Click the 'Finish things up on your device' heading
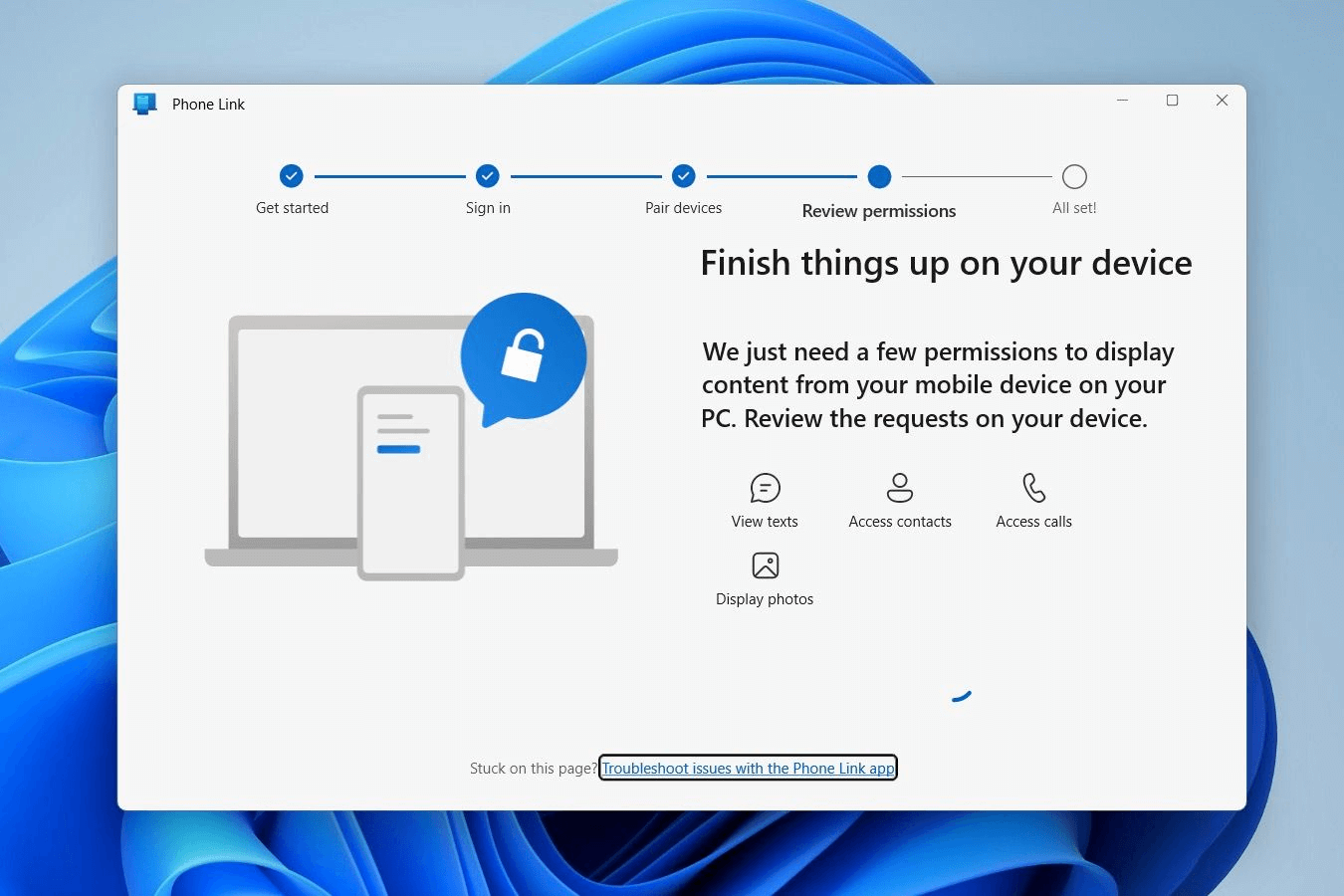Screen dimensions: 1344x896 point(946,263)
